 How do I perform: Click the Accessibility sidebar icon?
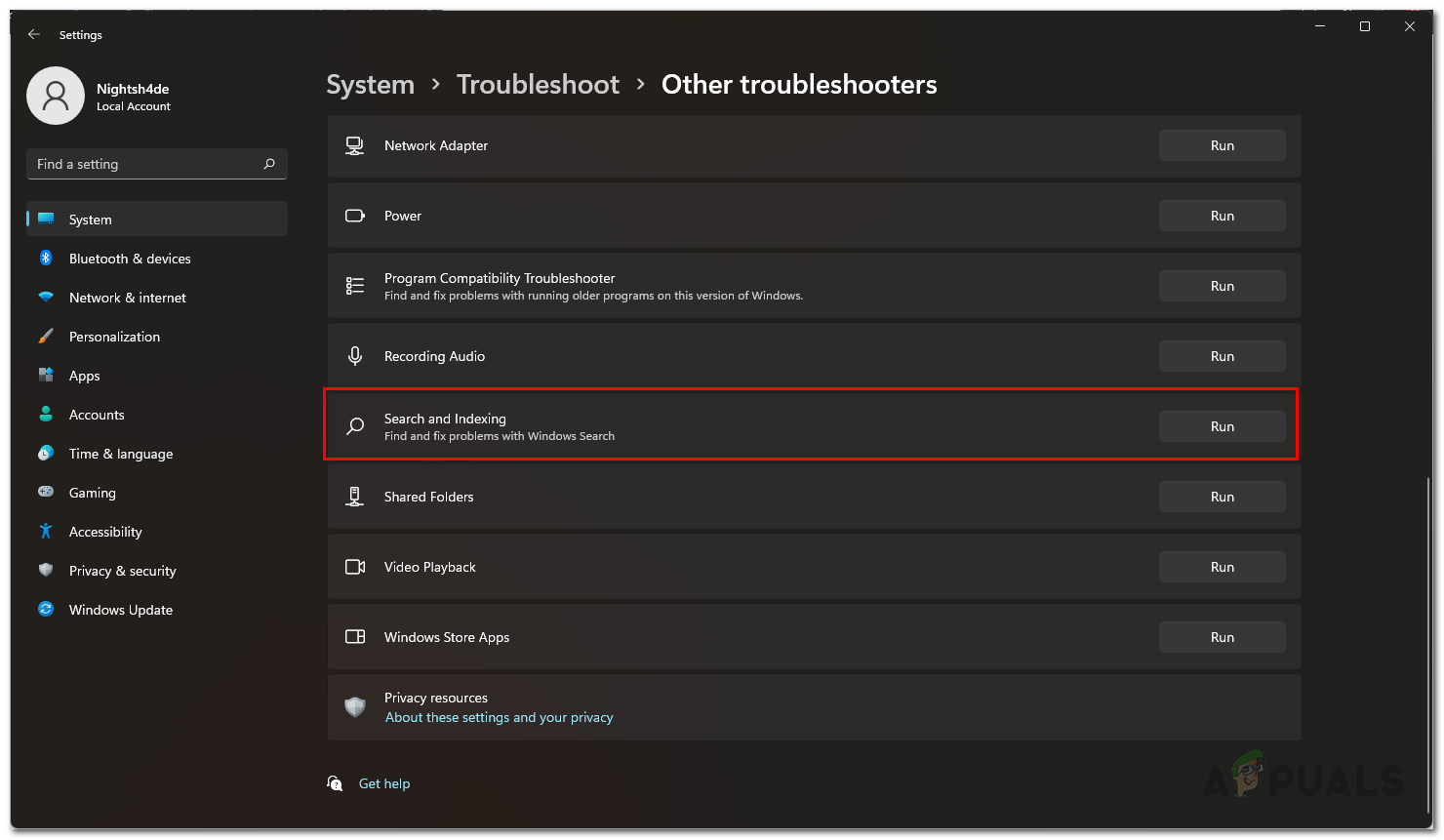[46, 532]
